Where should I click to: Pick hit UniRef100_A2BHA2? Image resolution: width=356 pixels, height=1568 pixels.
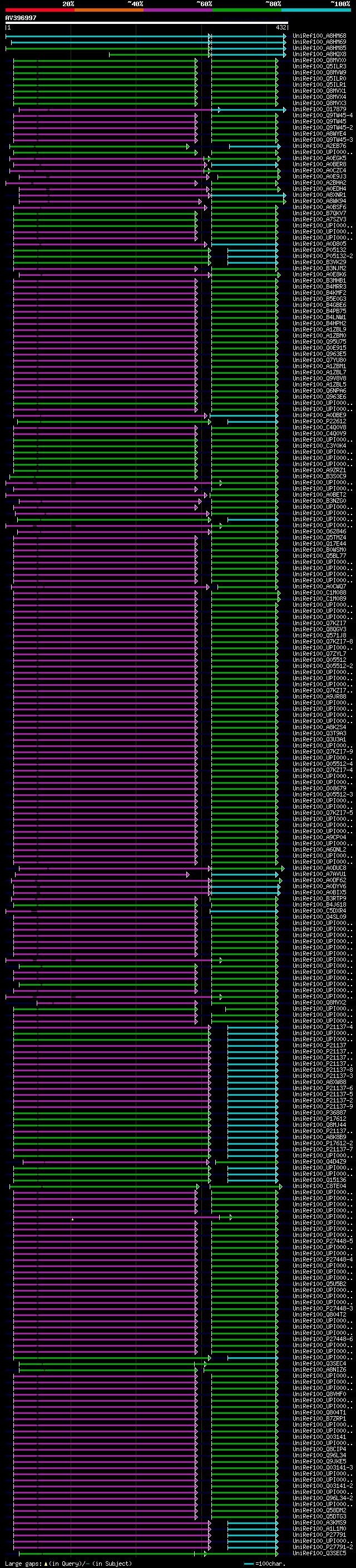319,182
